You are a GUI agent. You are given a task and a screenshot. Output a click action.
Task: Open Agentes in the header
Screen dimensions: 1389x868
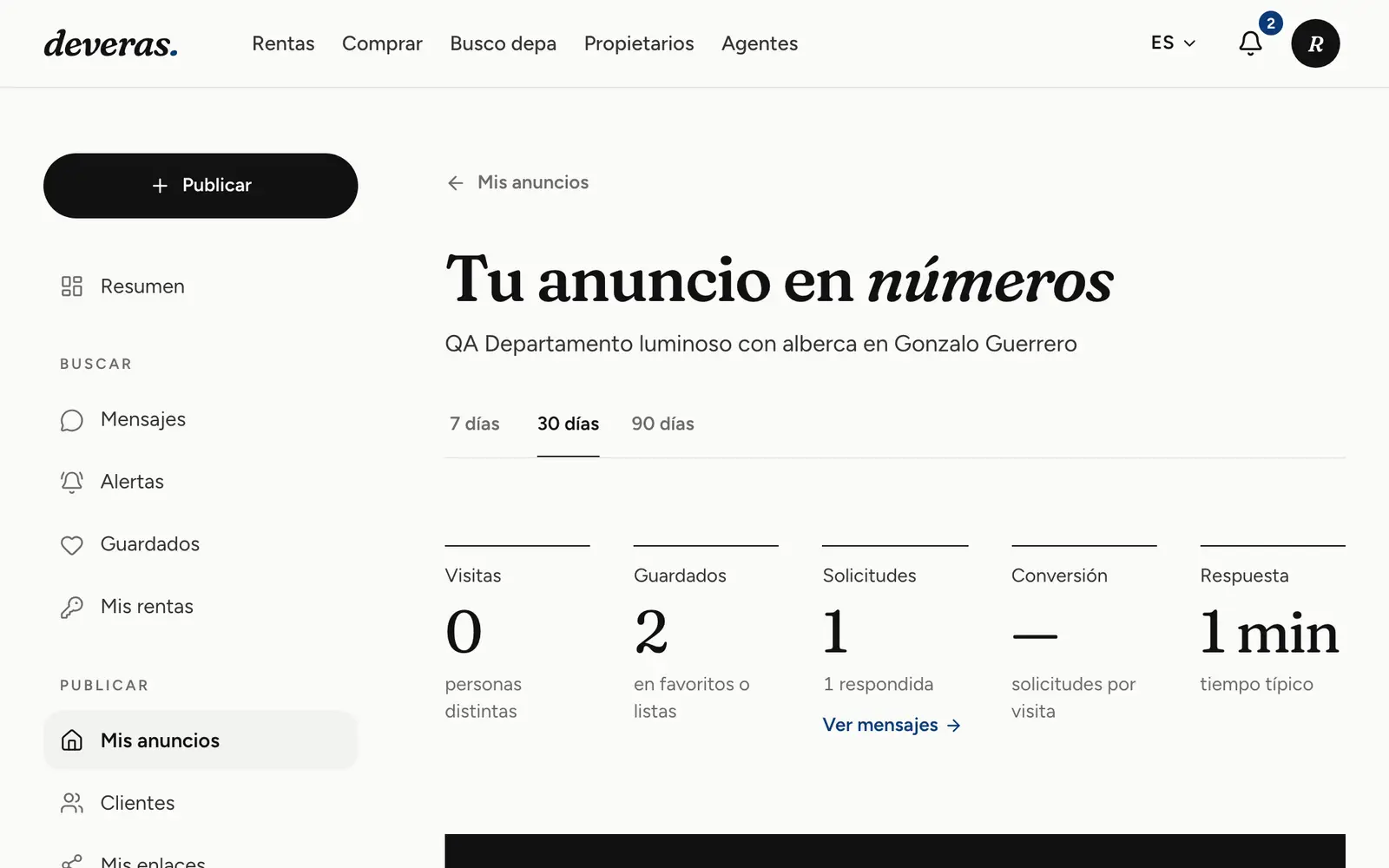[x=760, y=43]
